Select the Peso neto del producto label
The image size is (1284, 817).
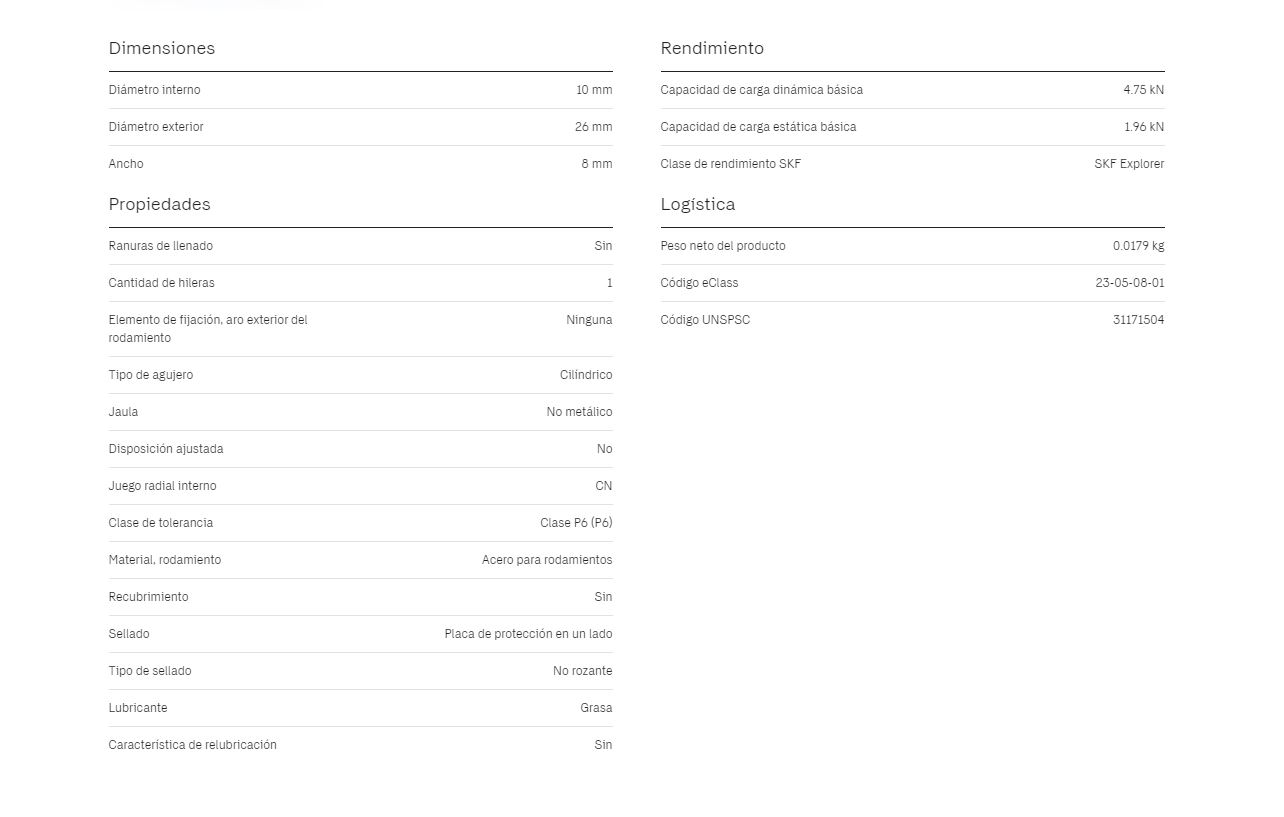coord(723,246)
